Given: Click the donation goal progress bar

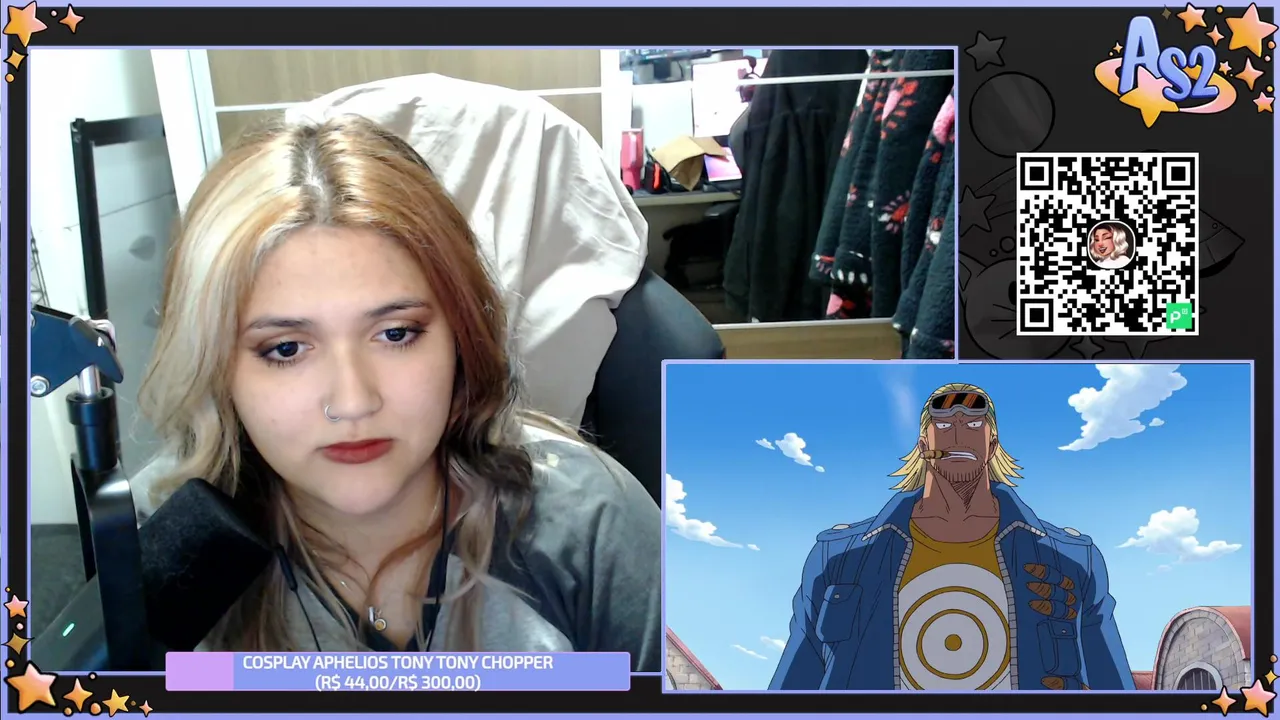Looking at the screenshot, I should tap(397, 672).
